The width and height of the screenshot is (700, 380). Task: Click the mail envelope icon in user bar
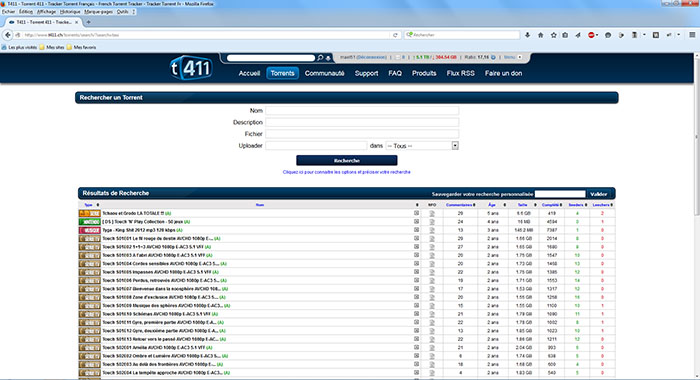click(x=398, y=58)
